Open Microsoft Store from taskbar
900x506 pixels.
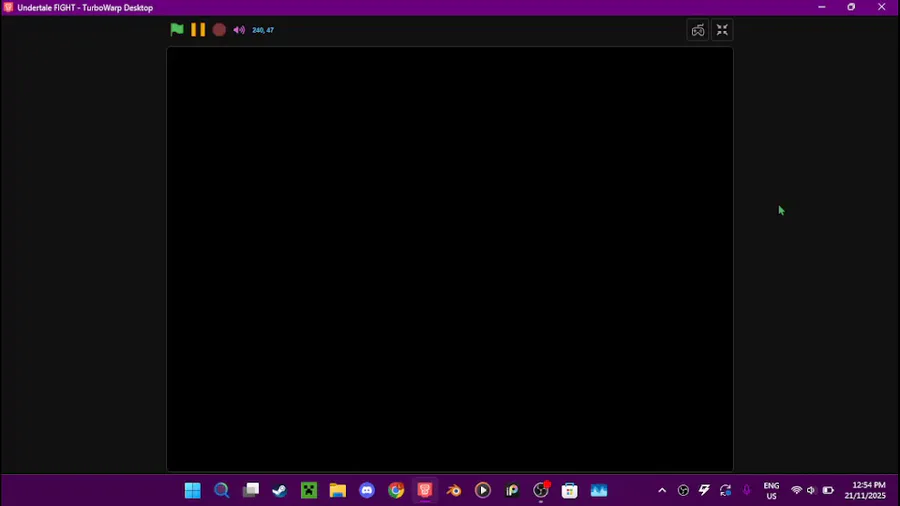click(x=570, y=491)
